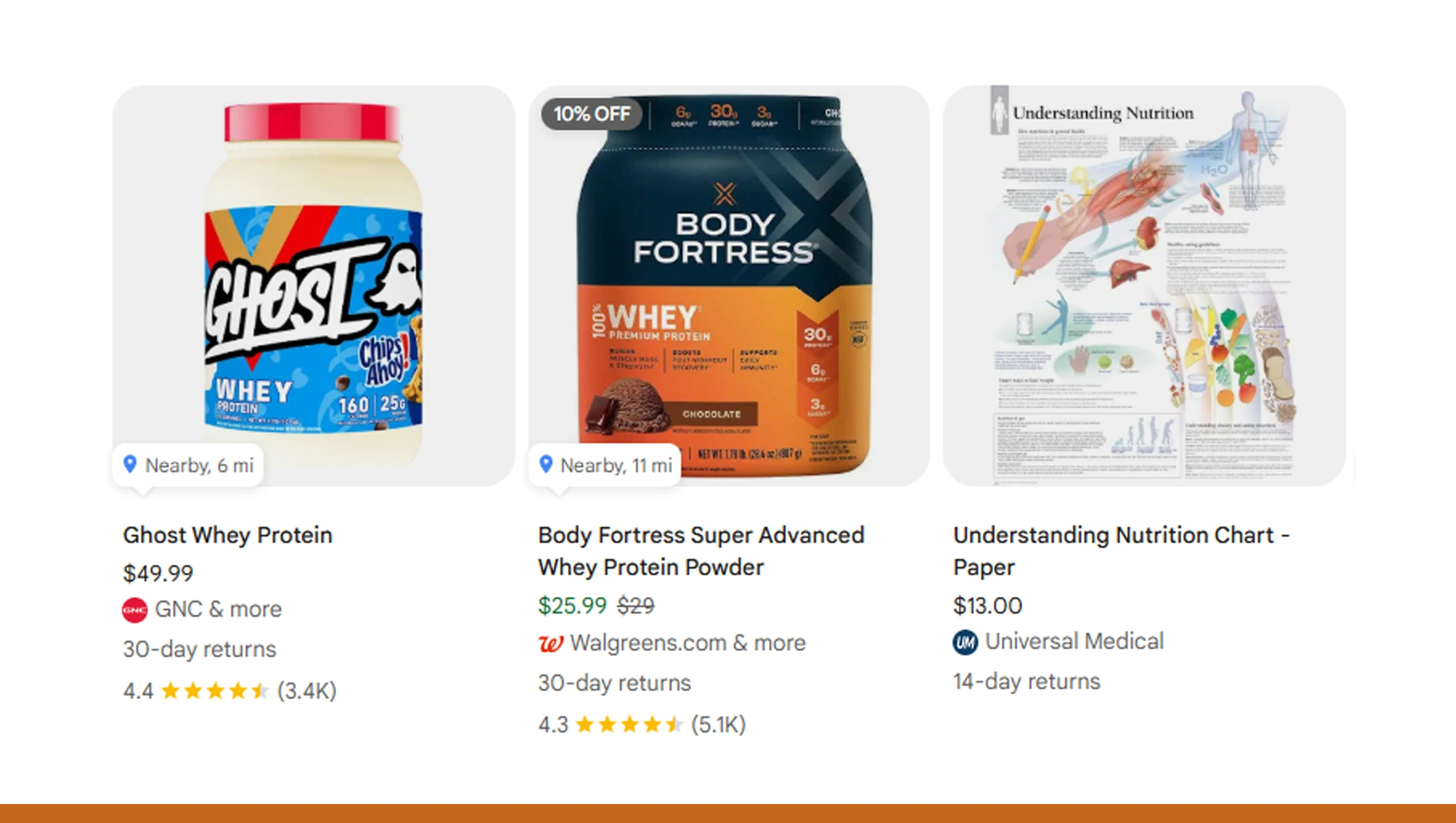Open Body Fortress Super Advanced Whey link
1456x823 pixels.
[x=701, y=551]
